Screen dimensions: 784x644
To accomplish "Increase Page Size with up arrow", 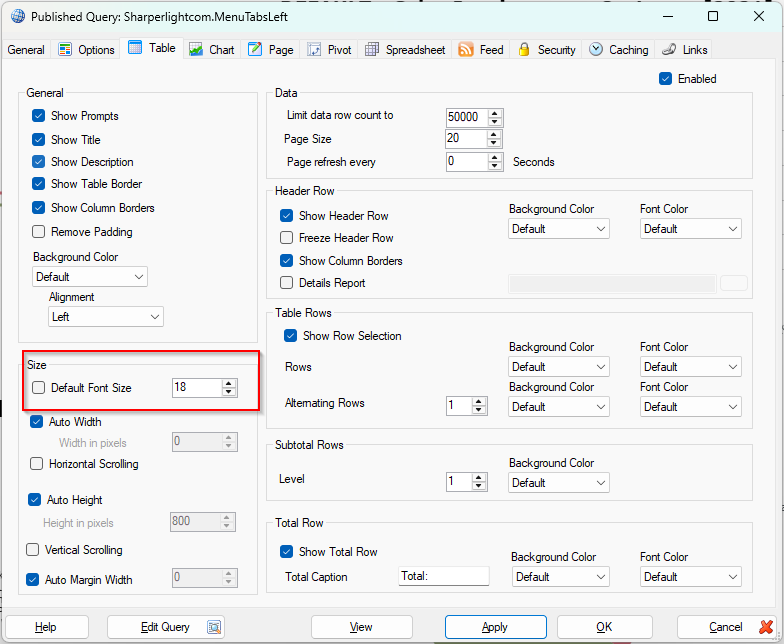I will tap(494, 134).
